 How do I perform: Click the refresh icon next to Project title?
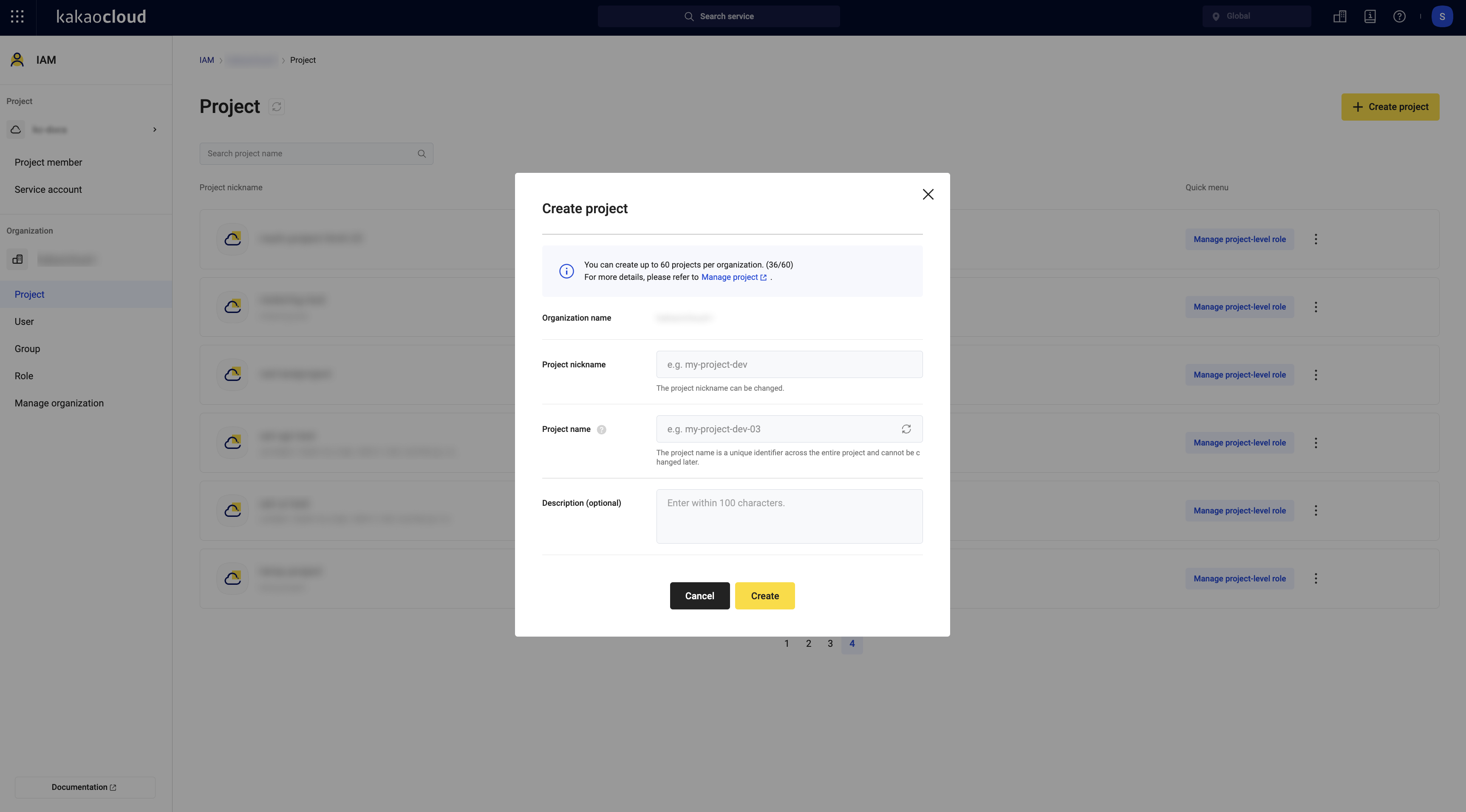[277, 106]
